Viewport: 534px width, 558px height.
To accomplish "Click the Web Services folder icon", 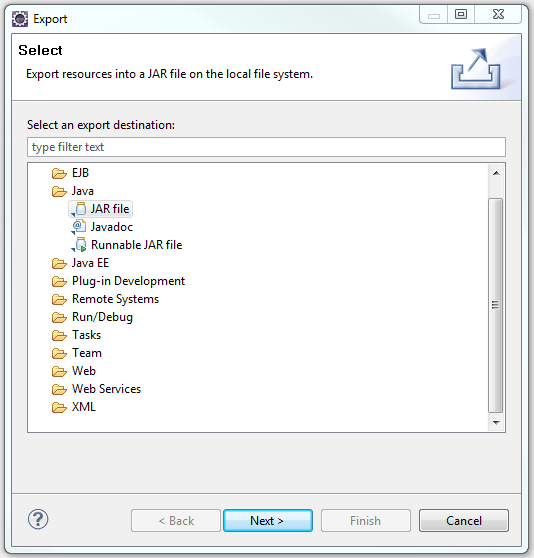I will pyautogui.click(x=59, y=389).
